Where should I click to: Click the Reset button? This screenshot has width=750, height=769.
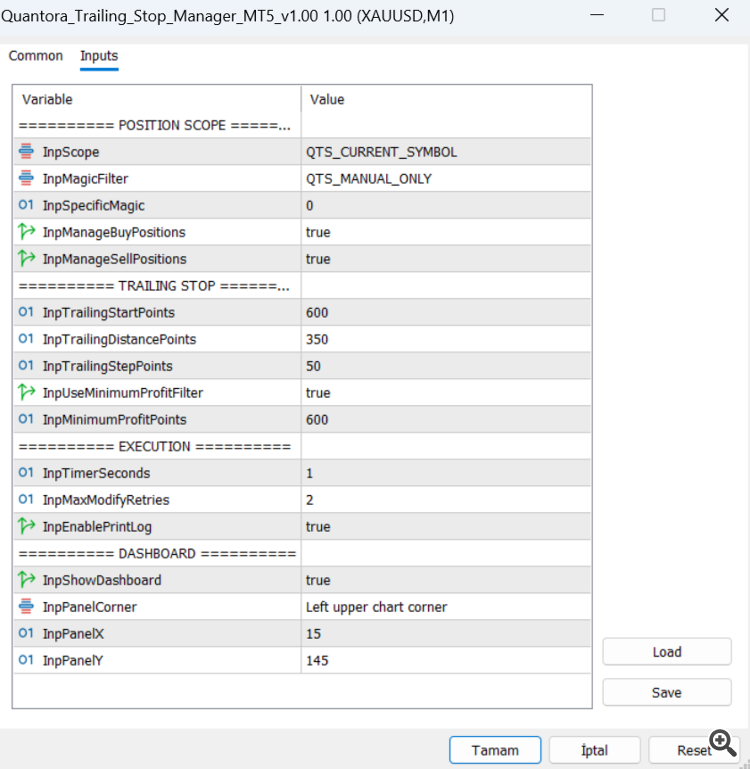[x=694, y=750]
